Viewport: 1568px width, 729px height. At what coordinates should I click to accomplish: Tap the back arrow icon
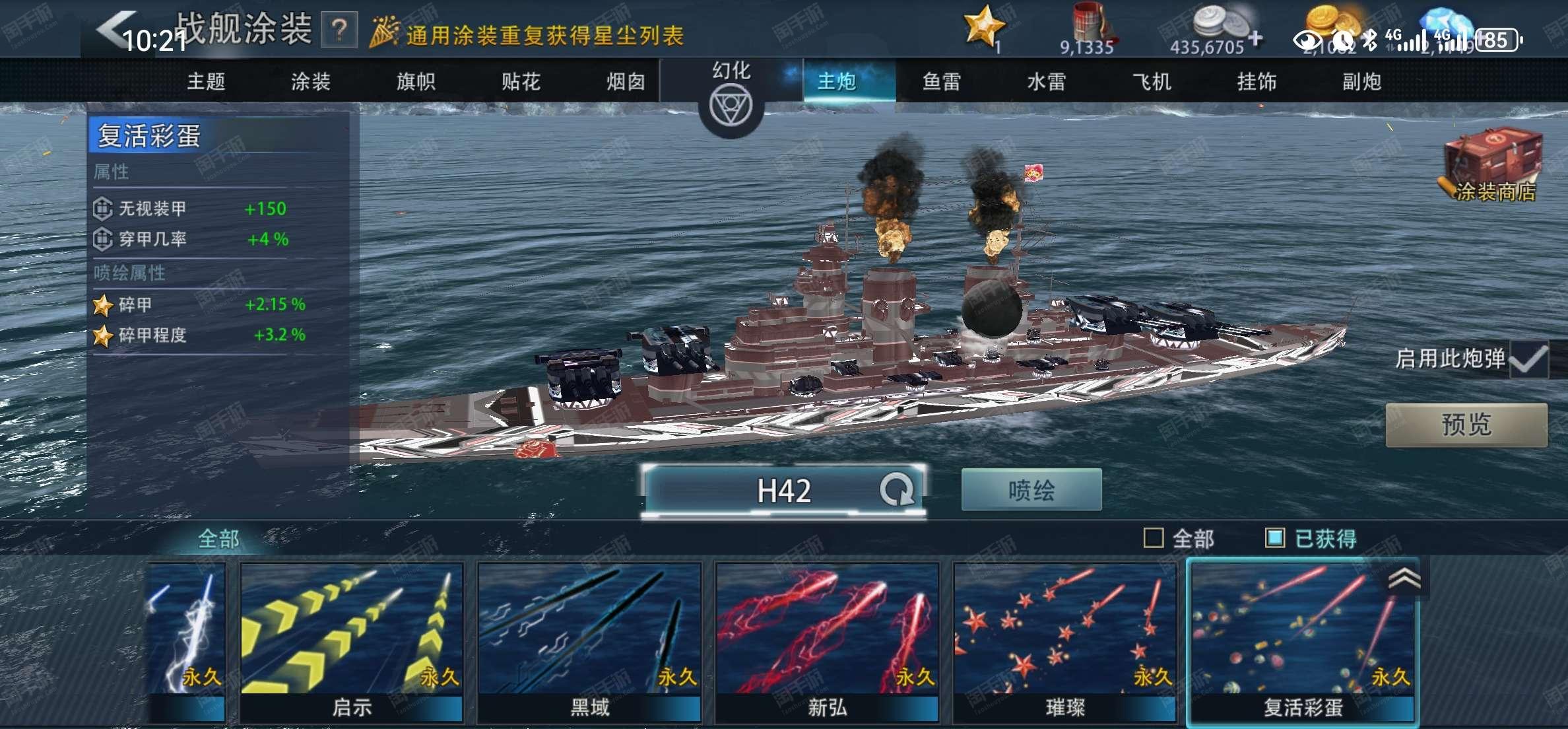(115, 28)
